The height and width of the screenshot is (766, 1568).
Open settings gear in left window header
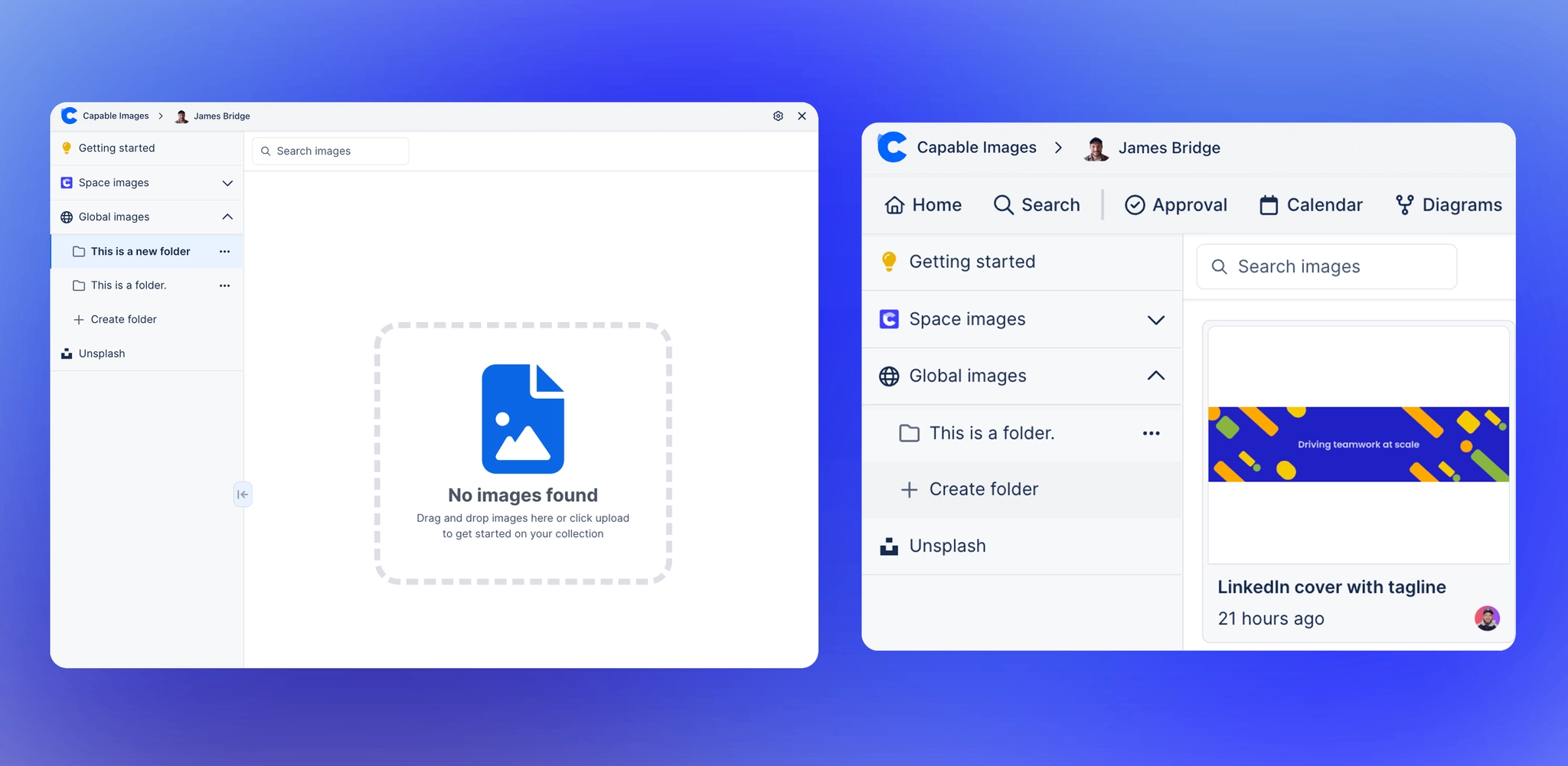778,116
